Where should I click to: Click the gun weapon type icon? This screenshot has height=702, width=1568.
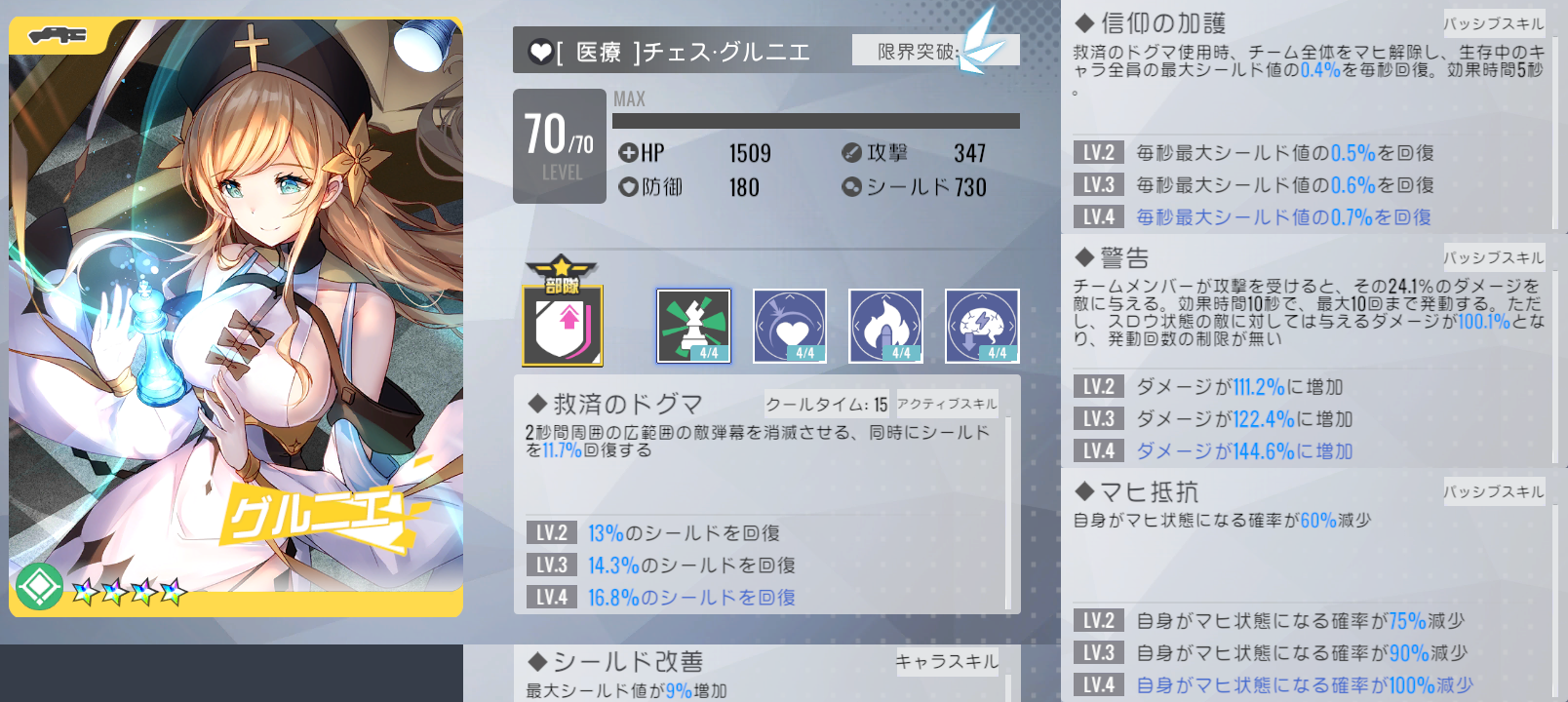pyautogui.click(x=57, y=36)
